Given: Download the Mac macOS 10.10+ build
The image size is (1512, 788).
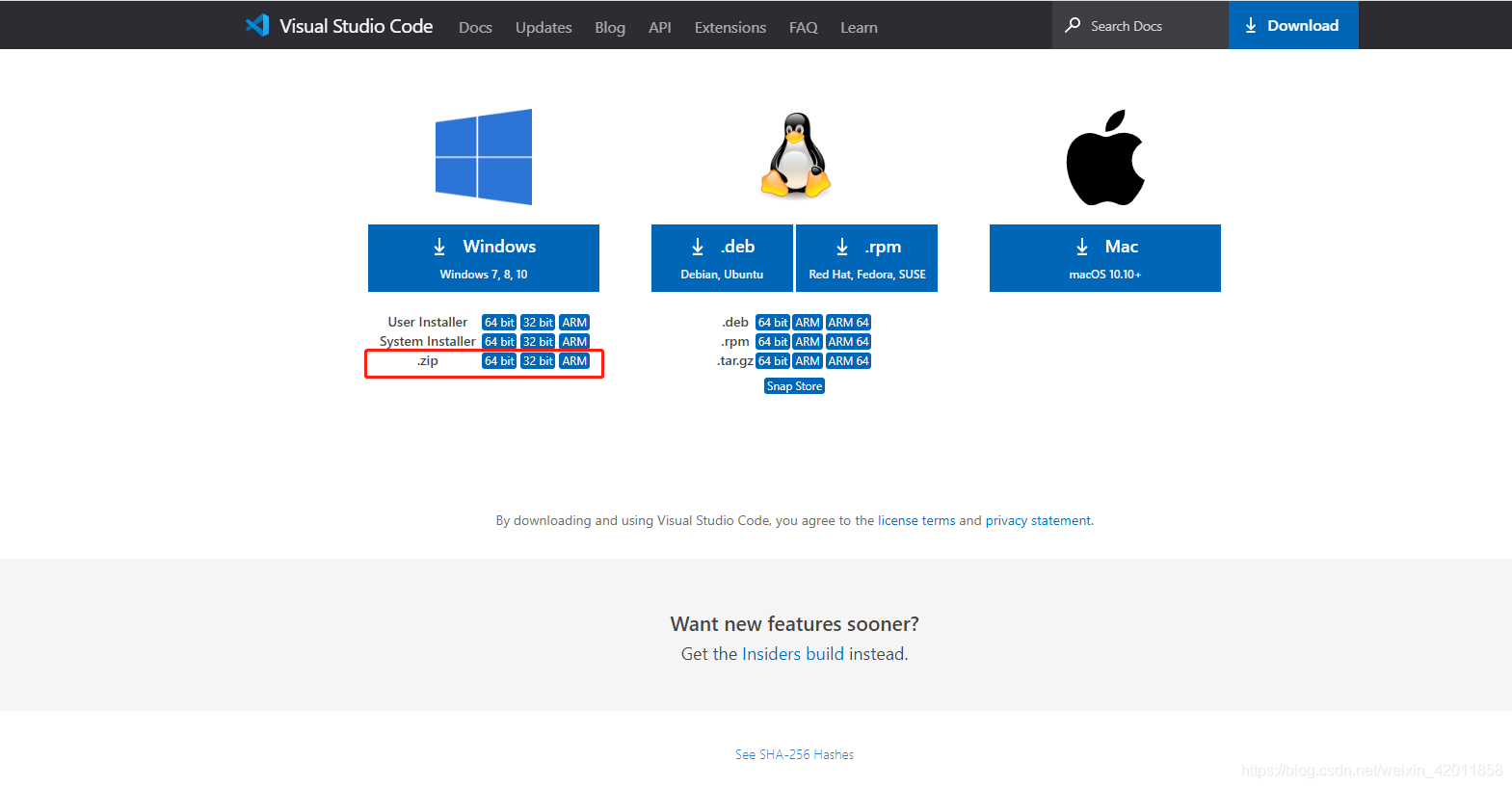Looking at the screenshot, I should click(1105, 258).
